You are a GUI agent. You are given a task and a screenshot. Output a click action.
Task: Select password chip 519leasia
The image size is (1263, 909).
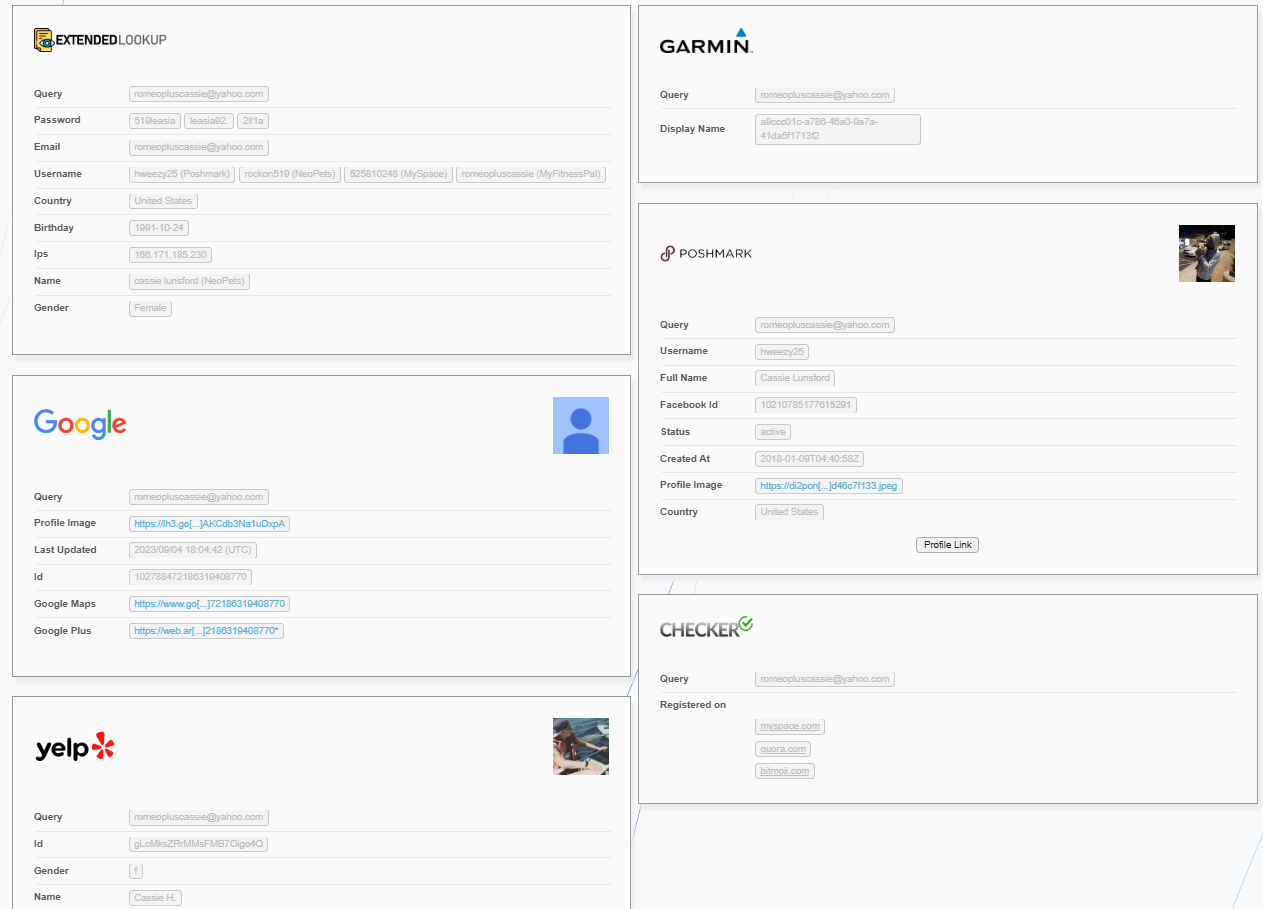tap(155, 121)
